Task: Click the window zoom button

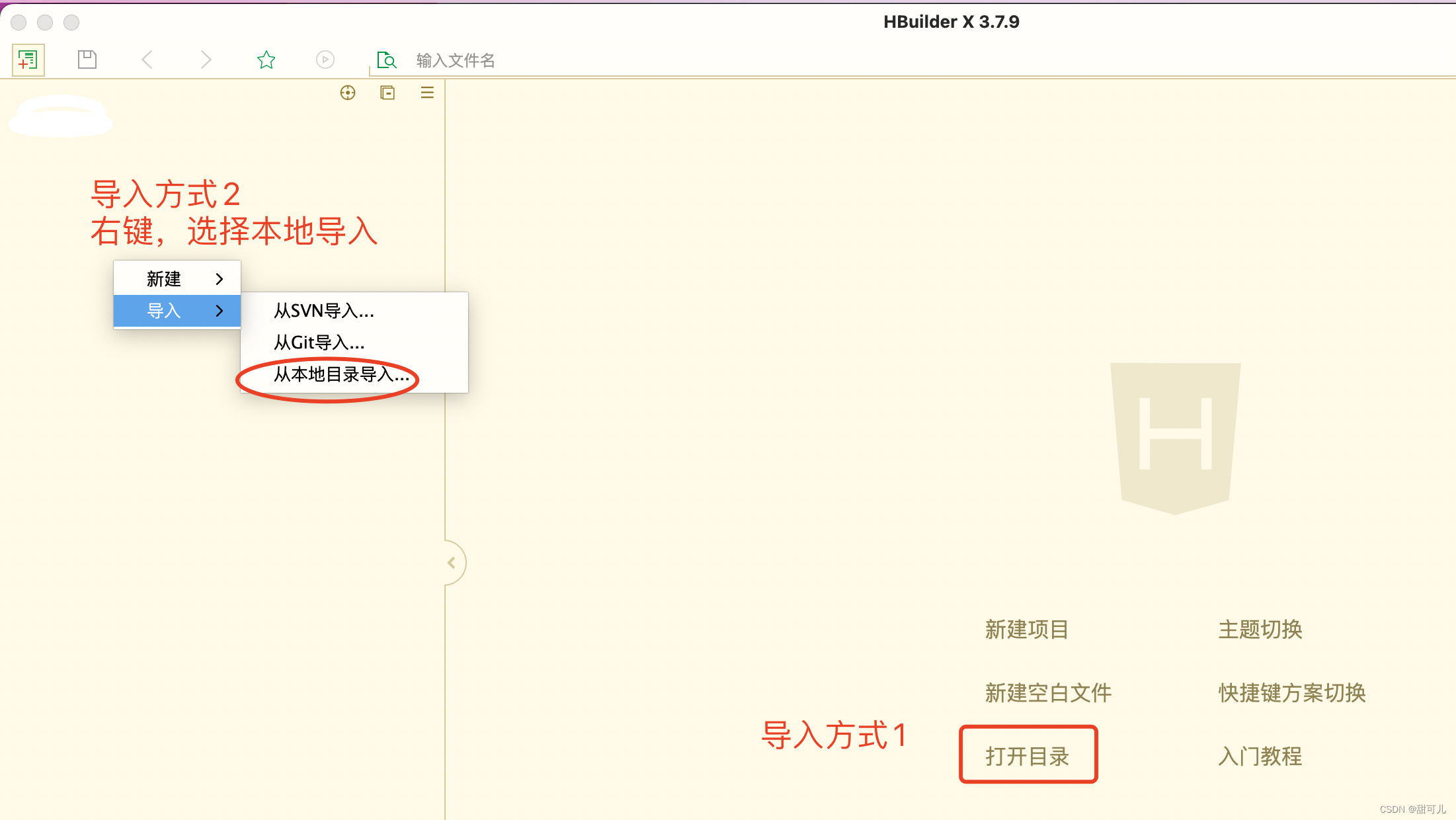Action: [x=71, y=22]
